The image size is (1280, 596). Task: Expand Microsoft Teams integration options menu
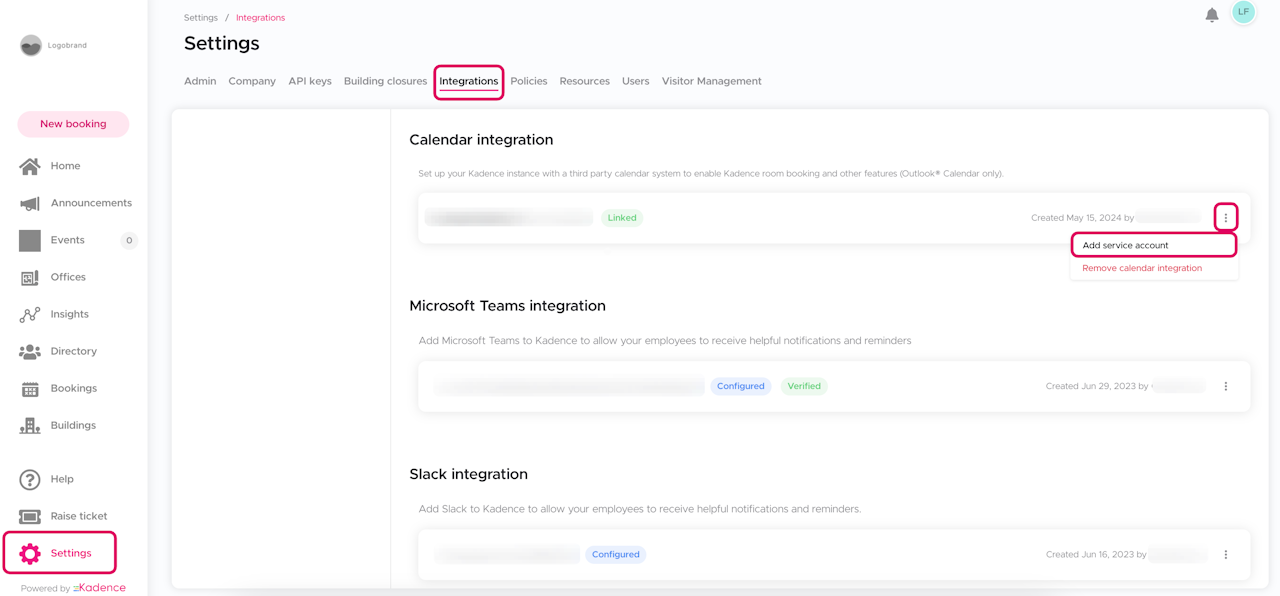click(x=1226, y=386)
